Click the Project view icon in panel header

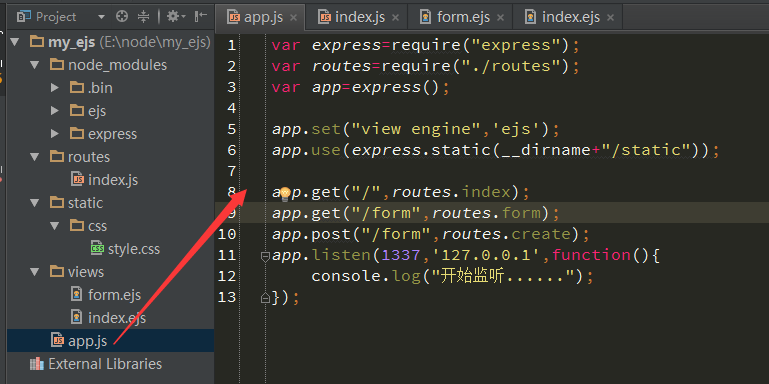point(24,17)
